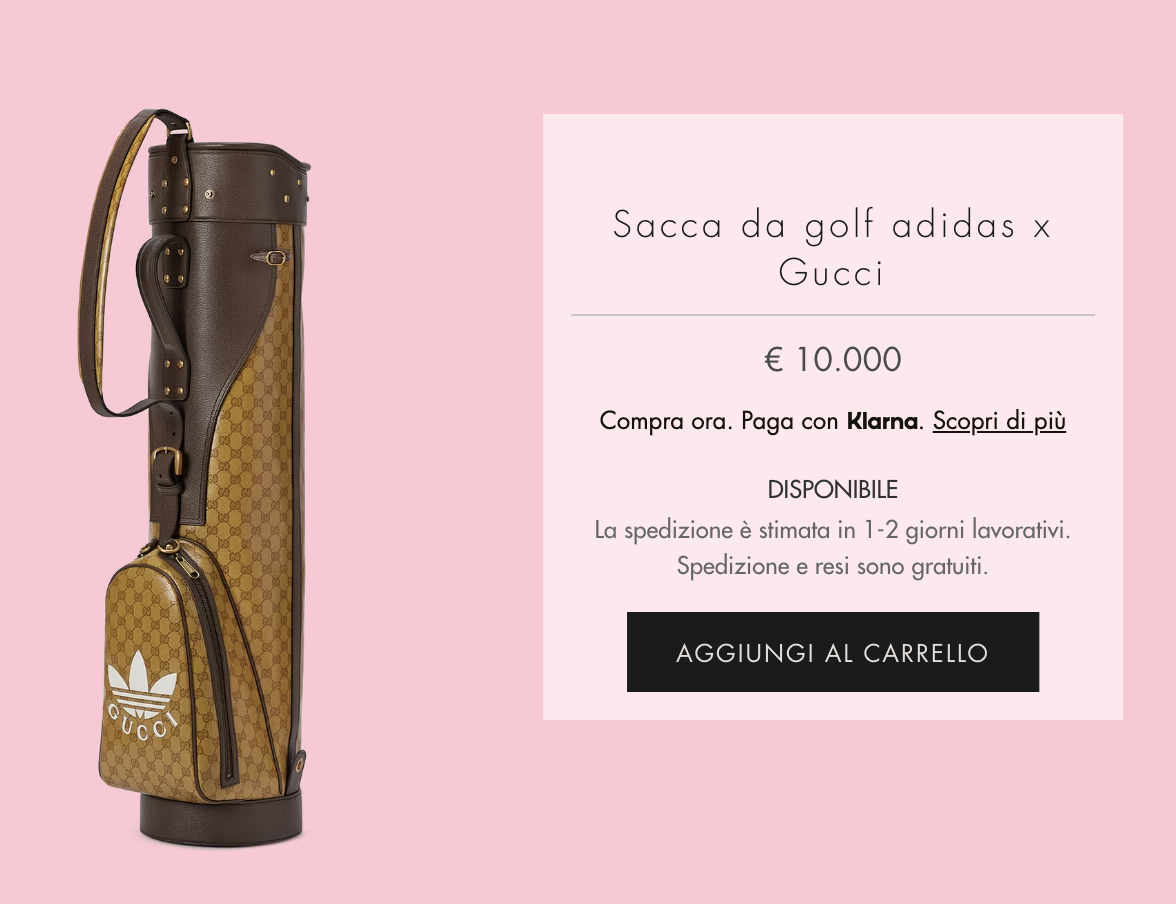Click the AGGIUNGI AL CARRELLO button
1176x904 pixels.
[x=832, y=652]
